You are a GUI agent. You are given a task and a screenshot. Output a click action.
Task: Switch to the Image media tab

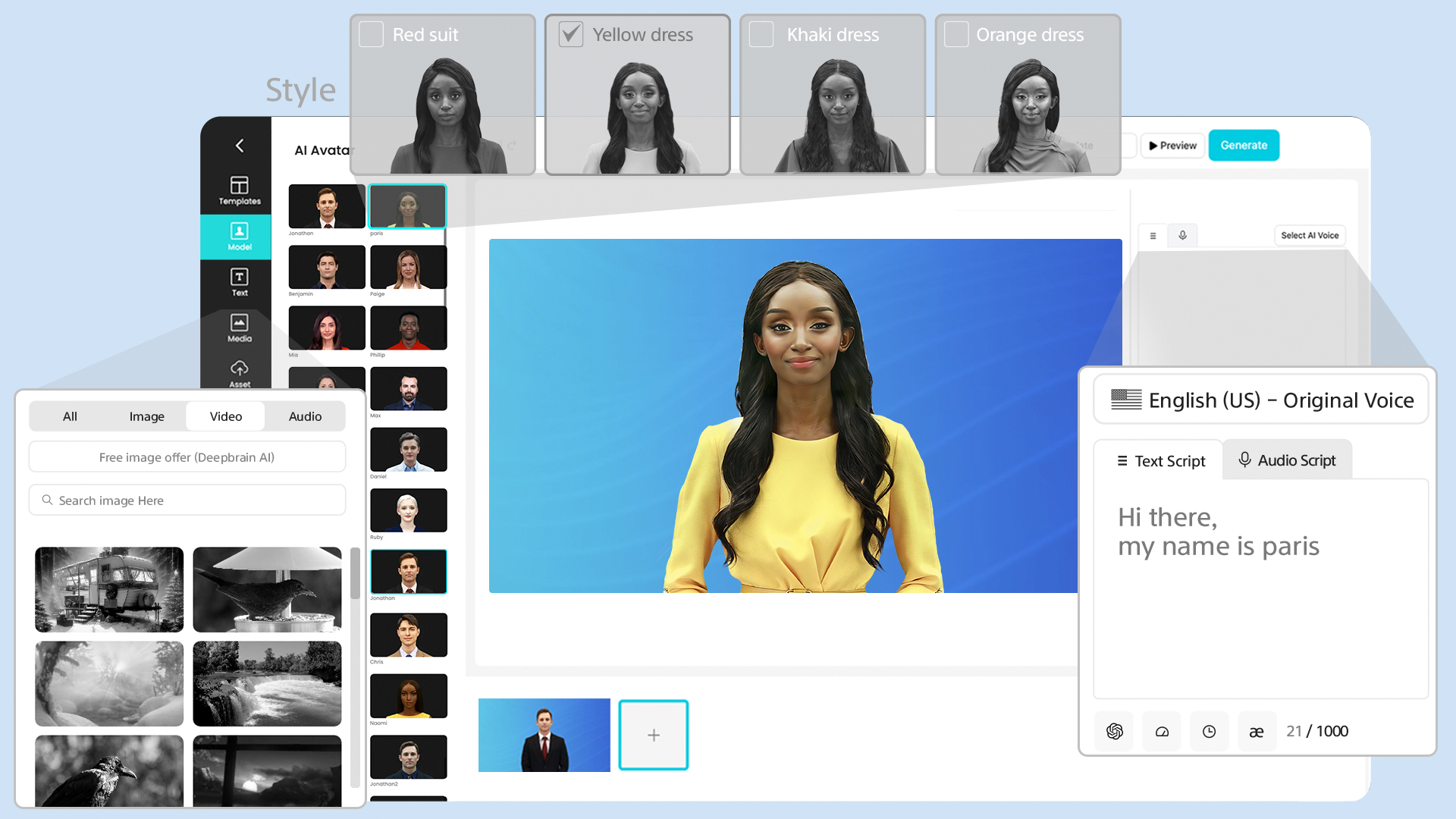(x=147, y=416)
